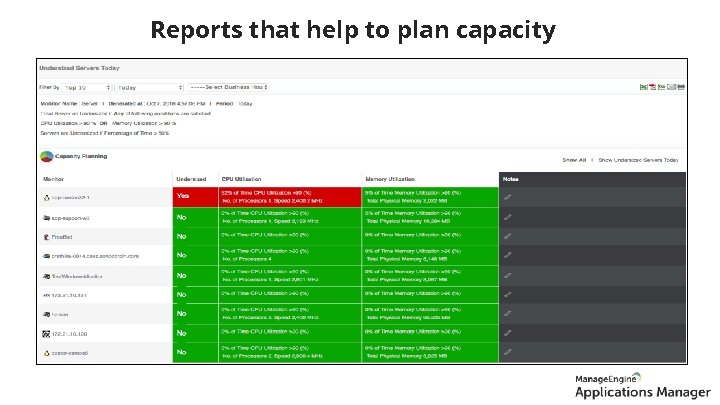Click the Capacity Planning pie chart icon
The width and height of the screenshot is (720, 405).
click(46, 157)
